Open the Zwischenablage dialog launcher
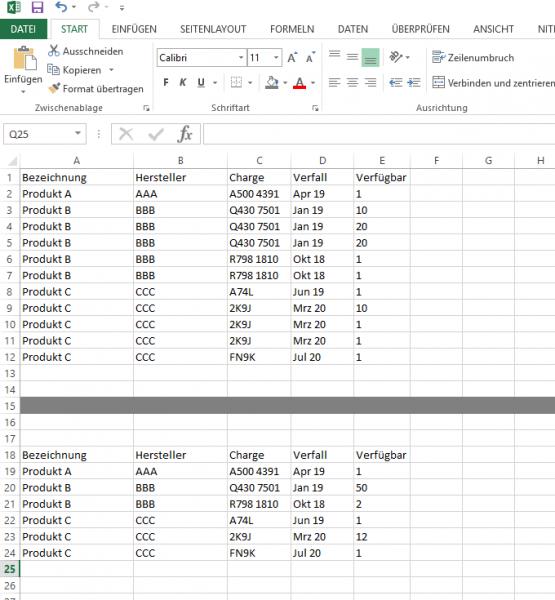The height and width of the screenshot is (600, 555). [146, 108]
